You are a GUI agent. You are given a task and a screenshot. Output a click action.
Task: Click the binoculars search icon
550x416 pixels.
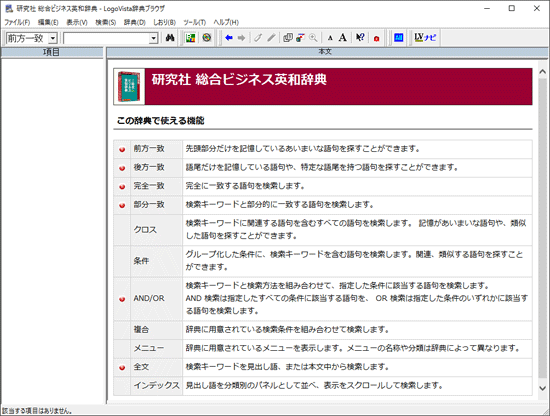(x=170, y=38)
